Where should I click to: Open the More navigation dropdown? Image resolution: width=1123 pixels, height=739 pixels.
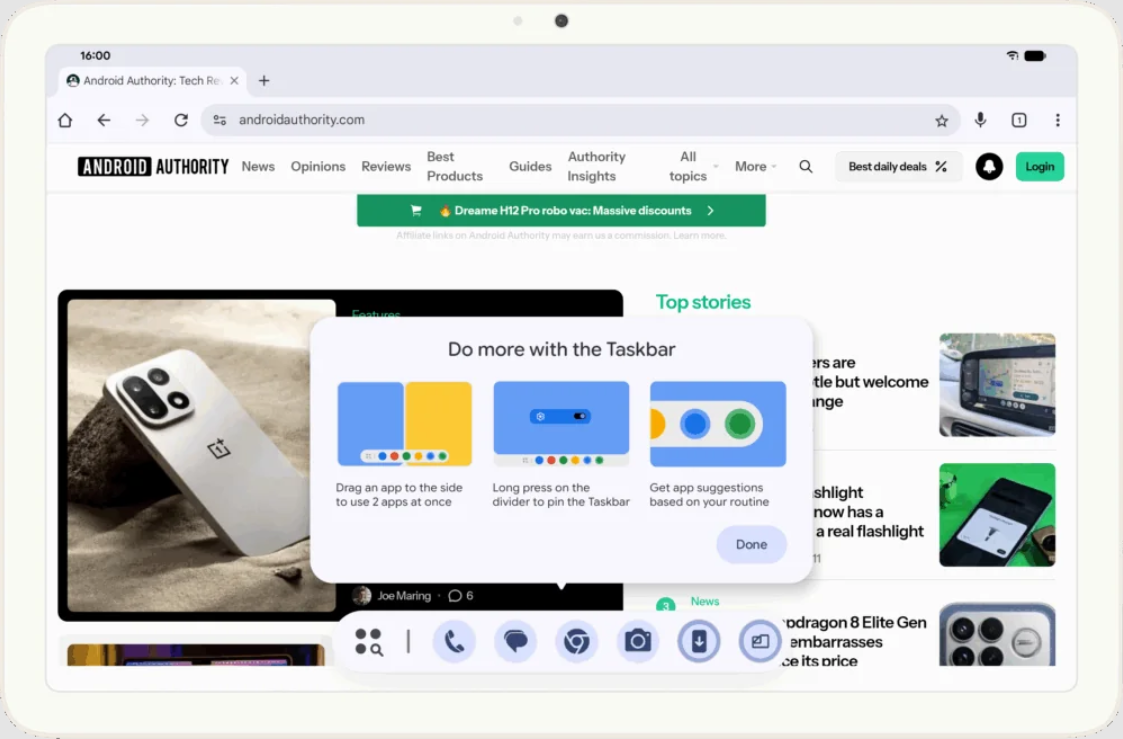(x=754, y=166)
